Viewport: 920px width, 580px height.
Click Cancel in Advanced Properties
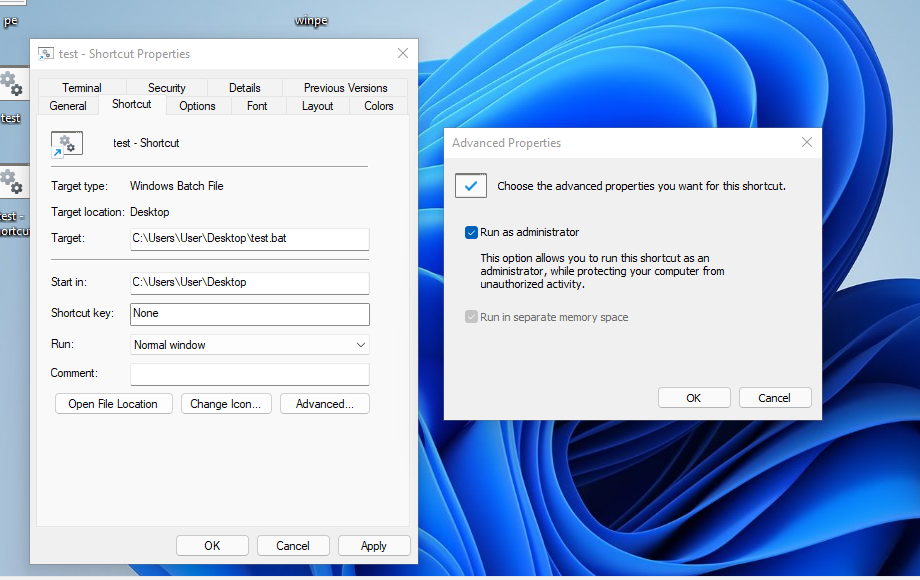pos(775,398)
